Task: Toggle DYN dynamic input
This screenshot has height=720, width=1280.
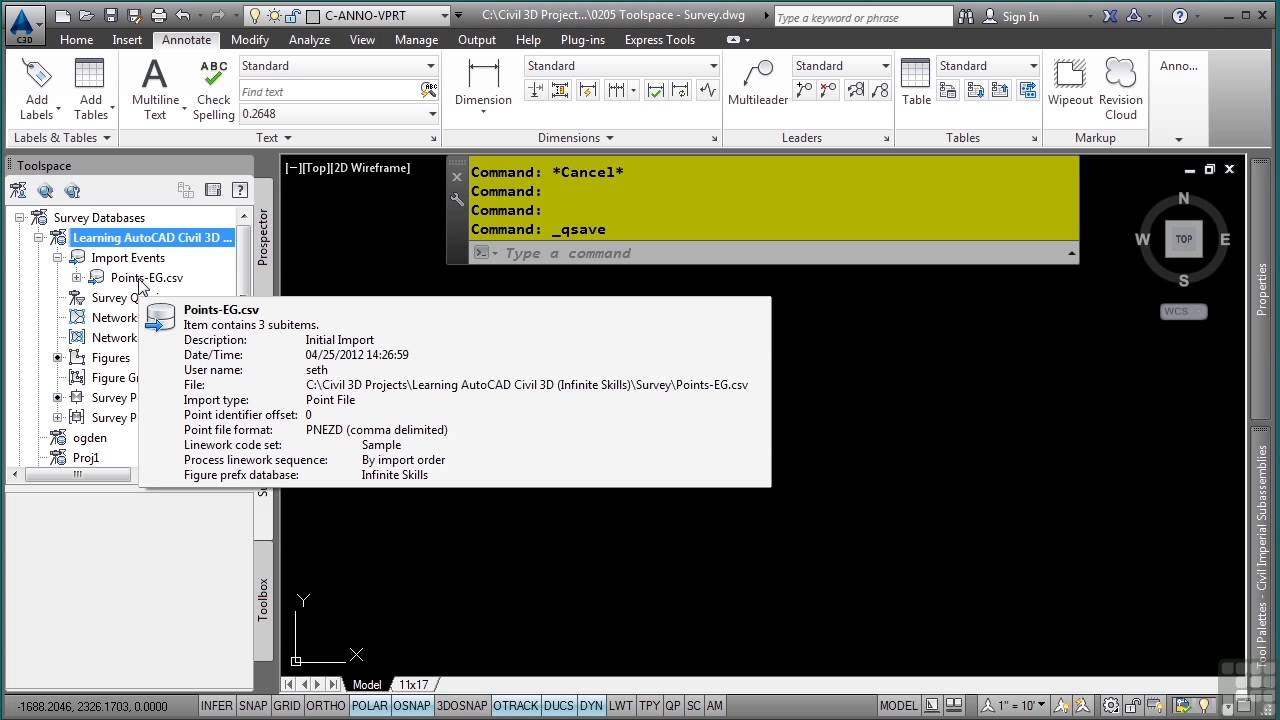Action: click(592, 706)
